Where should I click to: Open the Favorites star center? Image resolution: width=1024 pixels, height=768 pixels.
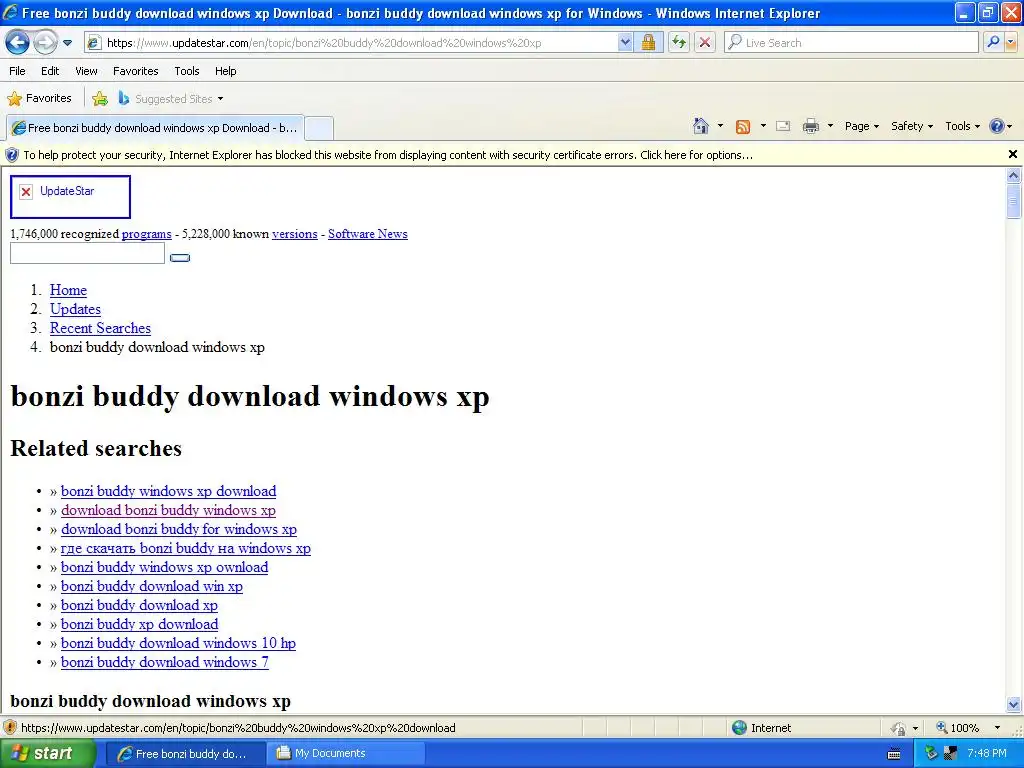pyautogui.click(x=39, y=99)
